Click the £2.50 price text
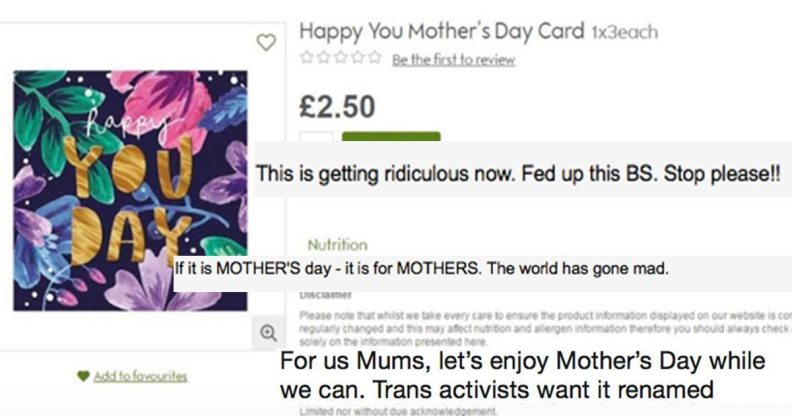This screenshot has width=792, height=416. click(338, 104)
